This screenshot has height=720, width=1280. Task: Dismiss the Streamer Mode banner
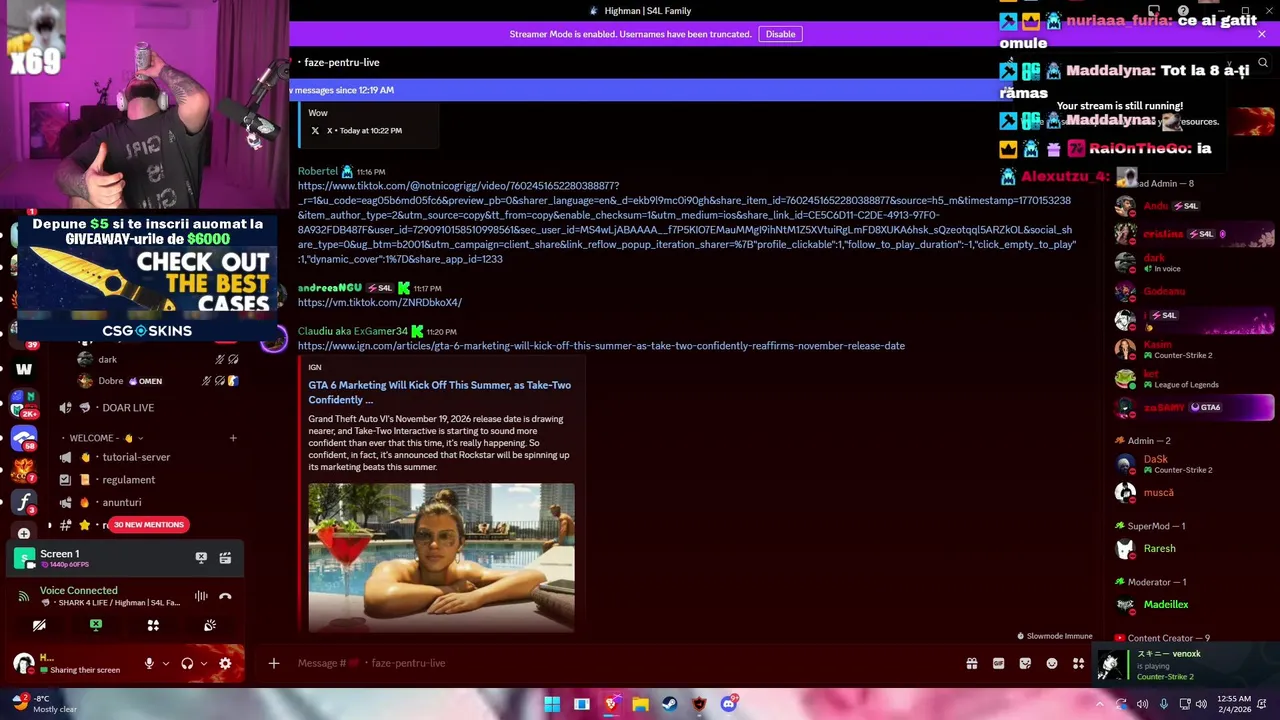[1262, 34]
